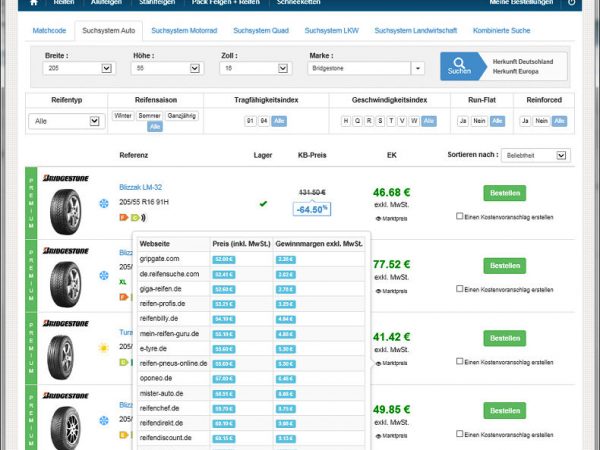Click the snowflake icon in the 49.85 € row

pyautogui.click(x=104, y=421)
